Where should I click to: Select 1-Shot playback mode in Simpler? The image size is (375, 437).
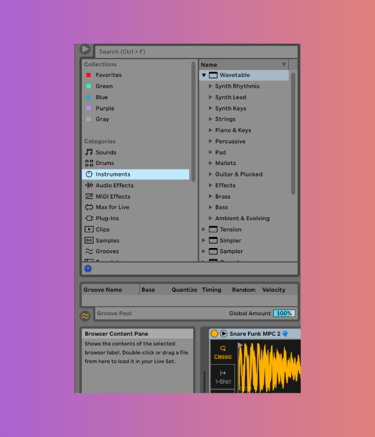click(223, 377)
